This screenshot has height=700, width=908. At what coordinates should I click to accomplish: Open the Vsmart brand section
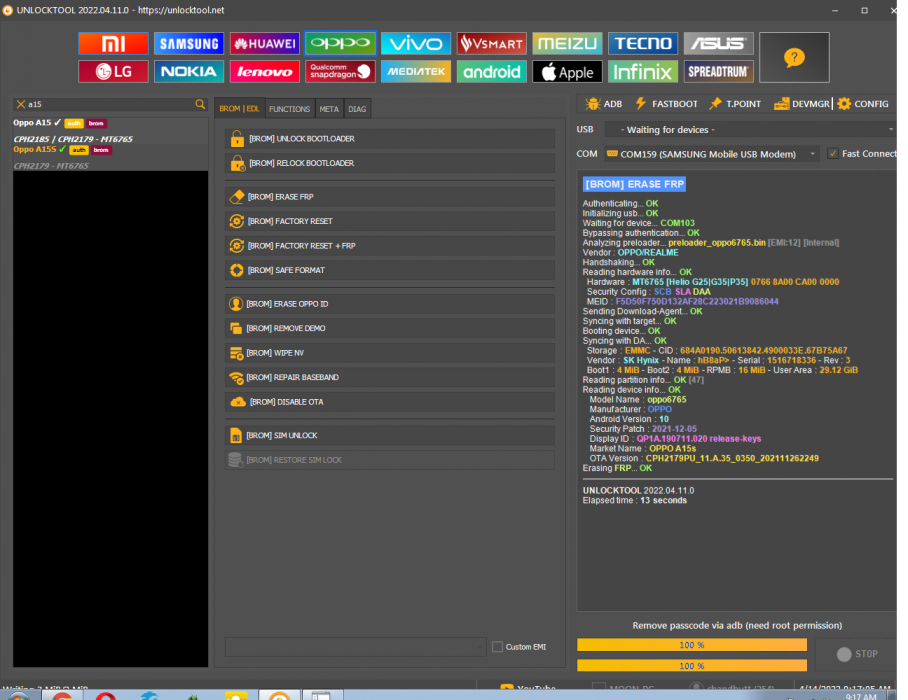tap(492, 43)
